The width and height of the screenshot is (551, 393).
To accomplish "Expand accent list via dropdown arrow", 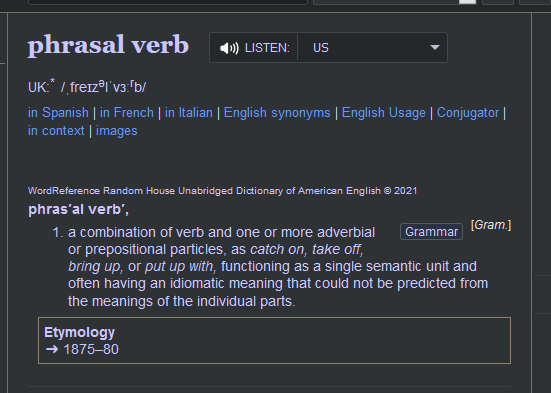I will pos(435,47).
